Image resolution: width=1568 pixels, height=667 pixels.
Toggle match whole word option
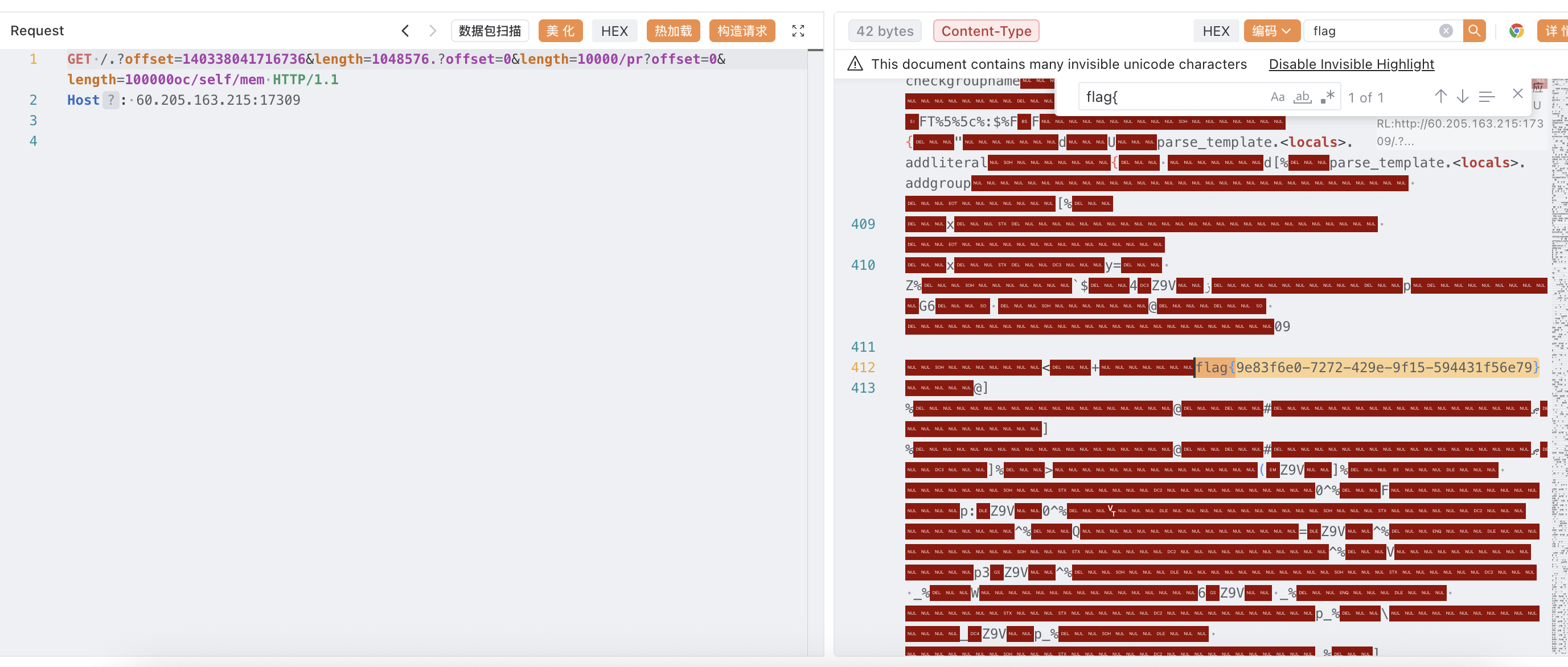pos(1303,97)
